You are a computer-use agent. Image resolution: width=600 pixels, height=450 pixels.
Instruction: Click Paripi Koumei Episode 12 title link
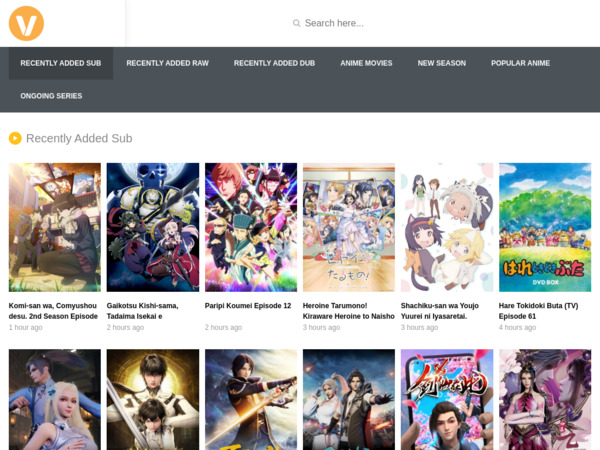pos(248,306)
